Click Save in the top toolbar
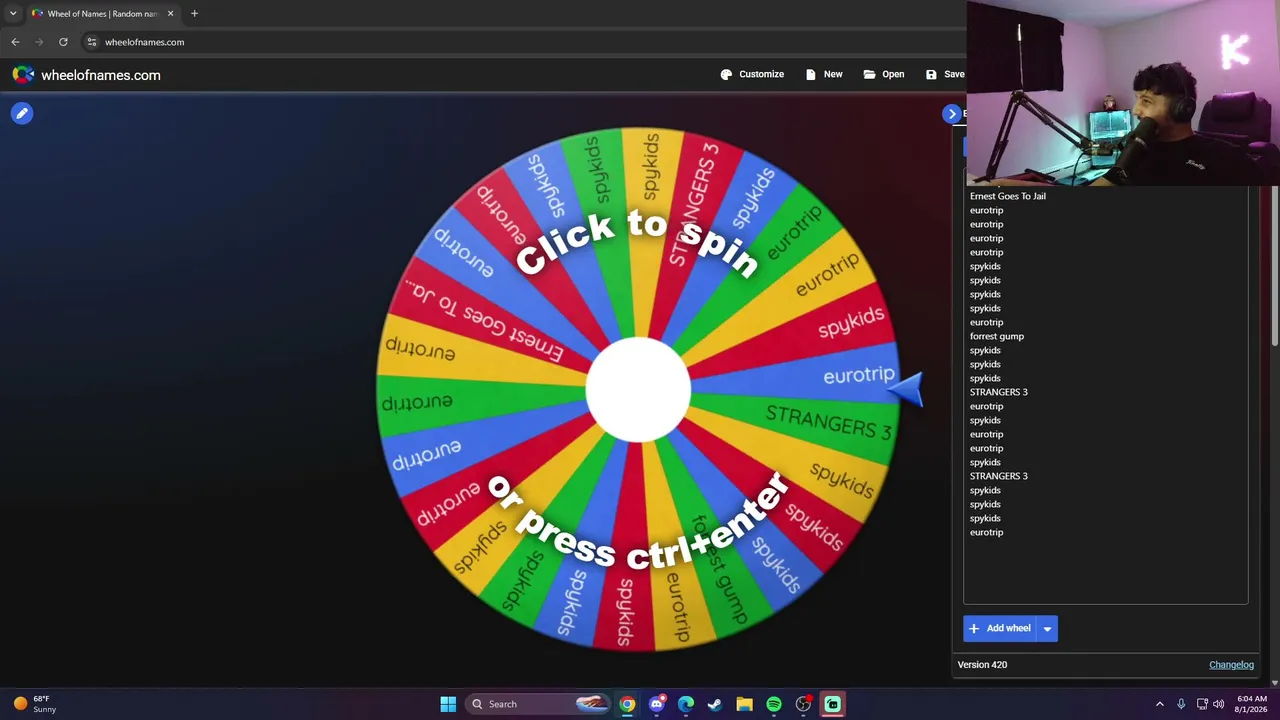This screenshot has height=720, width=1280. coord(945,74)
